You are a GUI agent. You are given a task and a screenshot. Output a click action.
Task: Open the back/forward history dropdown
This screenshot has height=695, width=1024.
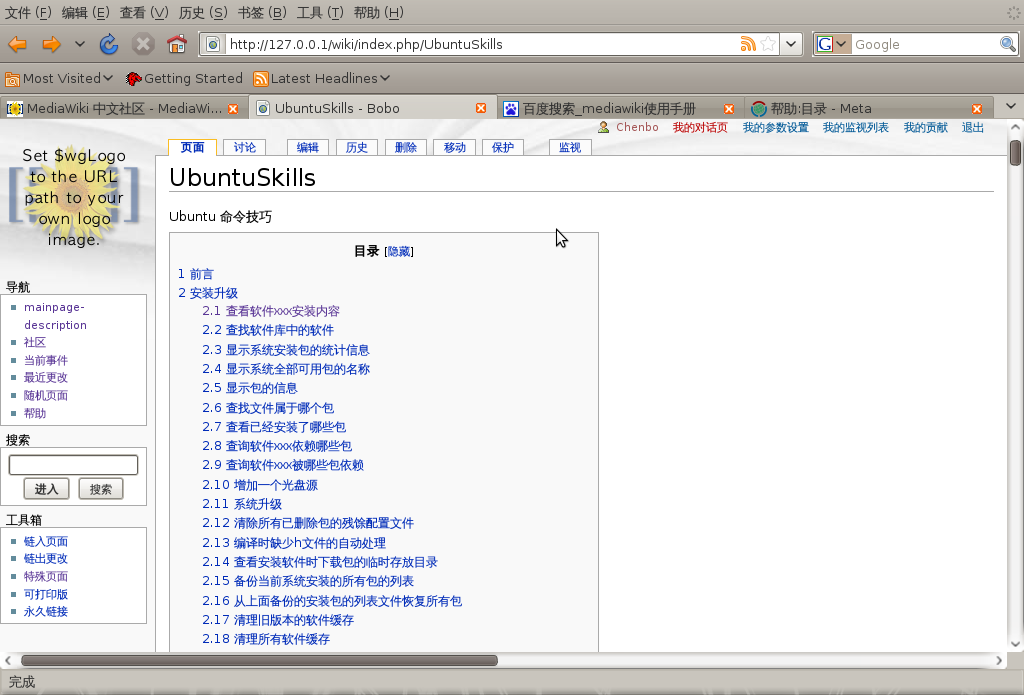(80, 44)
